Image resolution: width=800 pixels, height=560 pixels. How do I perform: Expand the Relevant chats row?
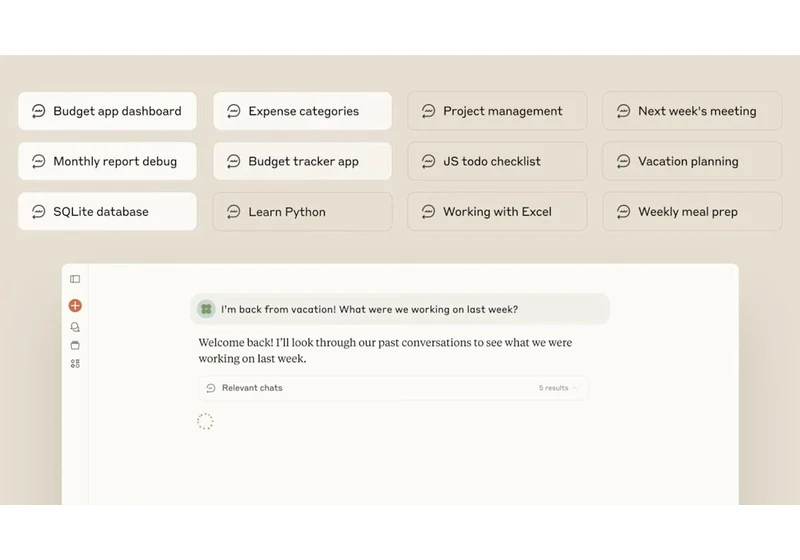click(x=393, y=388)
